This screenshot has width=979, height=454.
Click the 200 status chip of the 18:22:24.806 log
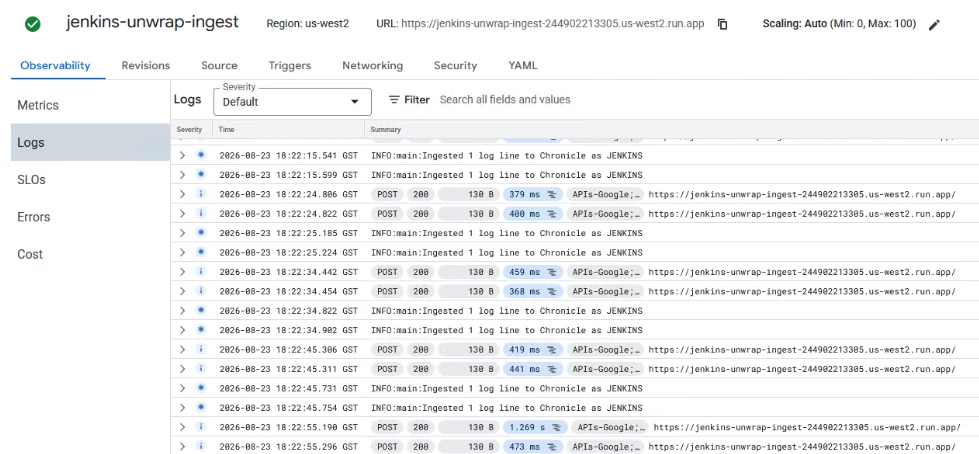[x=421, y=194]
